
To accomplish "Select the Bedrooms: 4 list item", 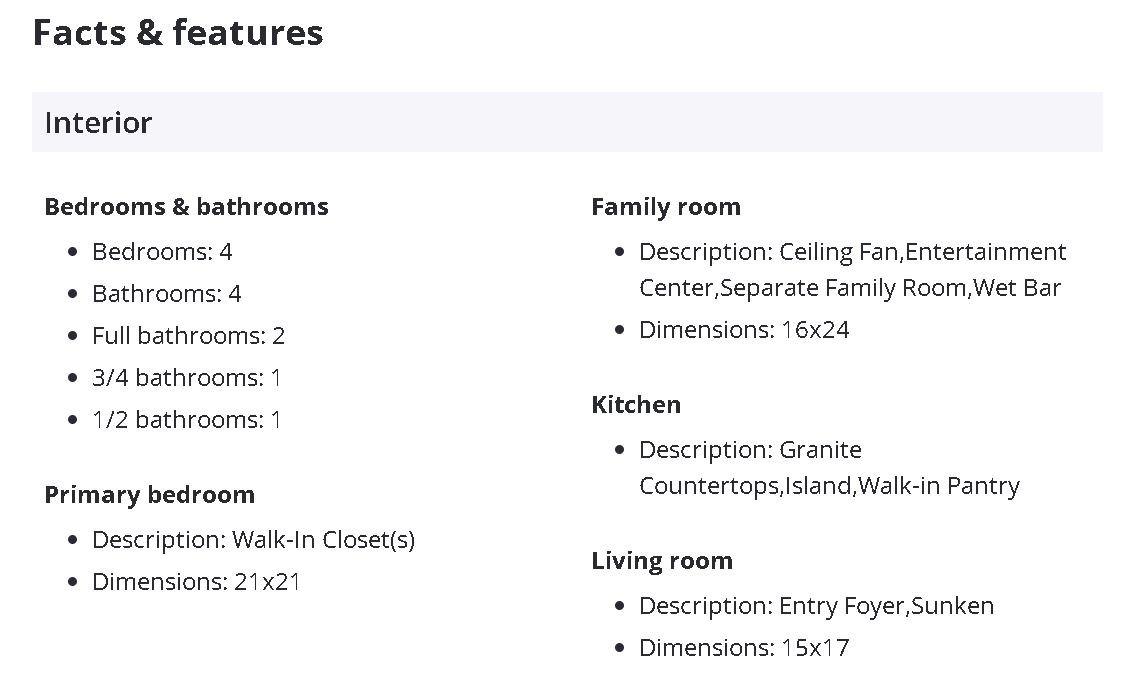I will pos(162,252).
